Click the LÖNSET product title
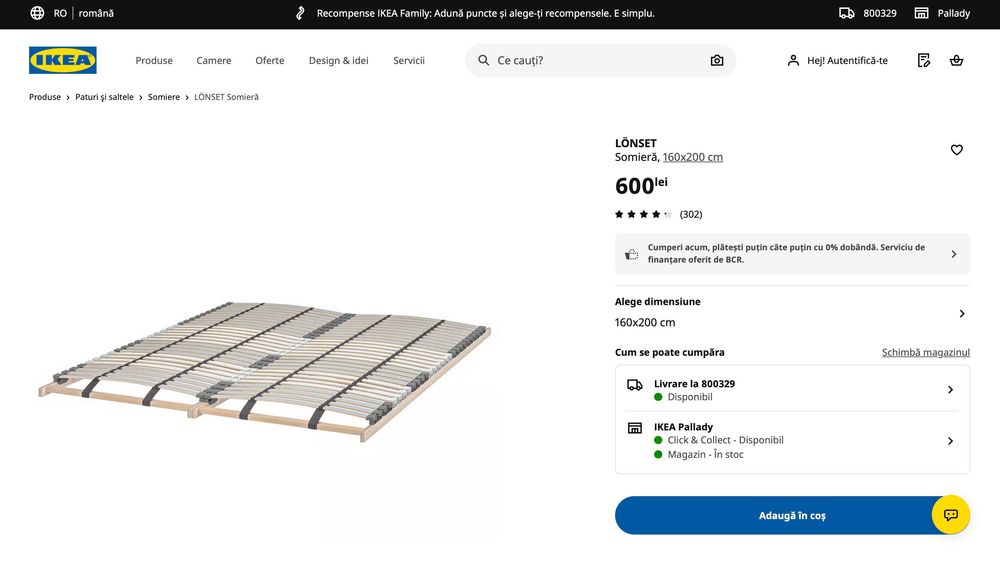1000x567 pixels. [635, 143]
